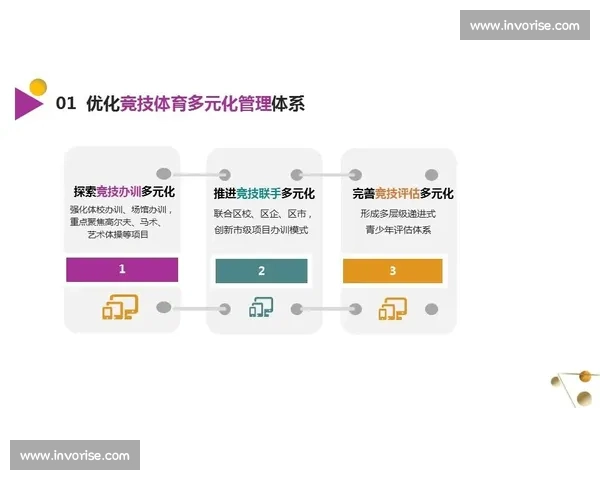Click the teal devices icon under bar 2
The width and height of the screenshot is (600, 480).
point(261,307)
